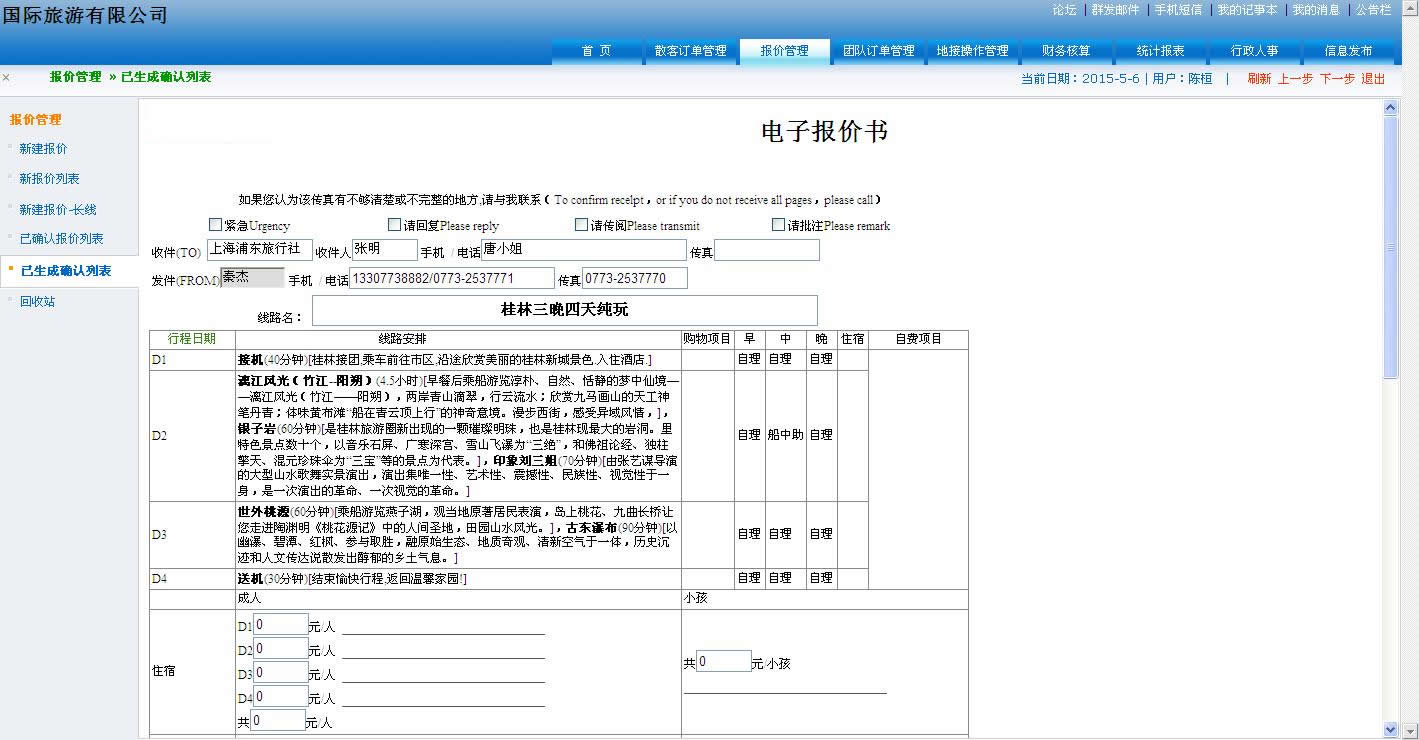This screenshot has height=740, width=1419.
Task: Click the D2 住宿 price field
Action: [280, 649]
